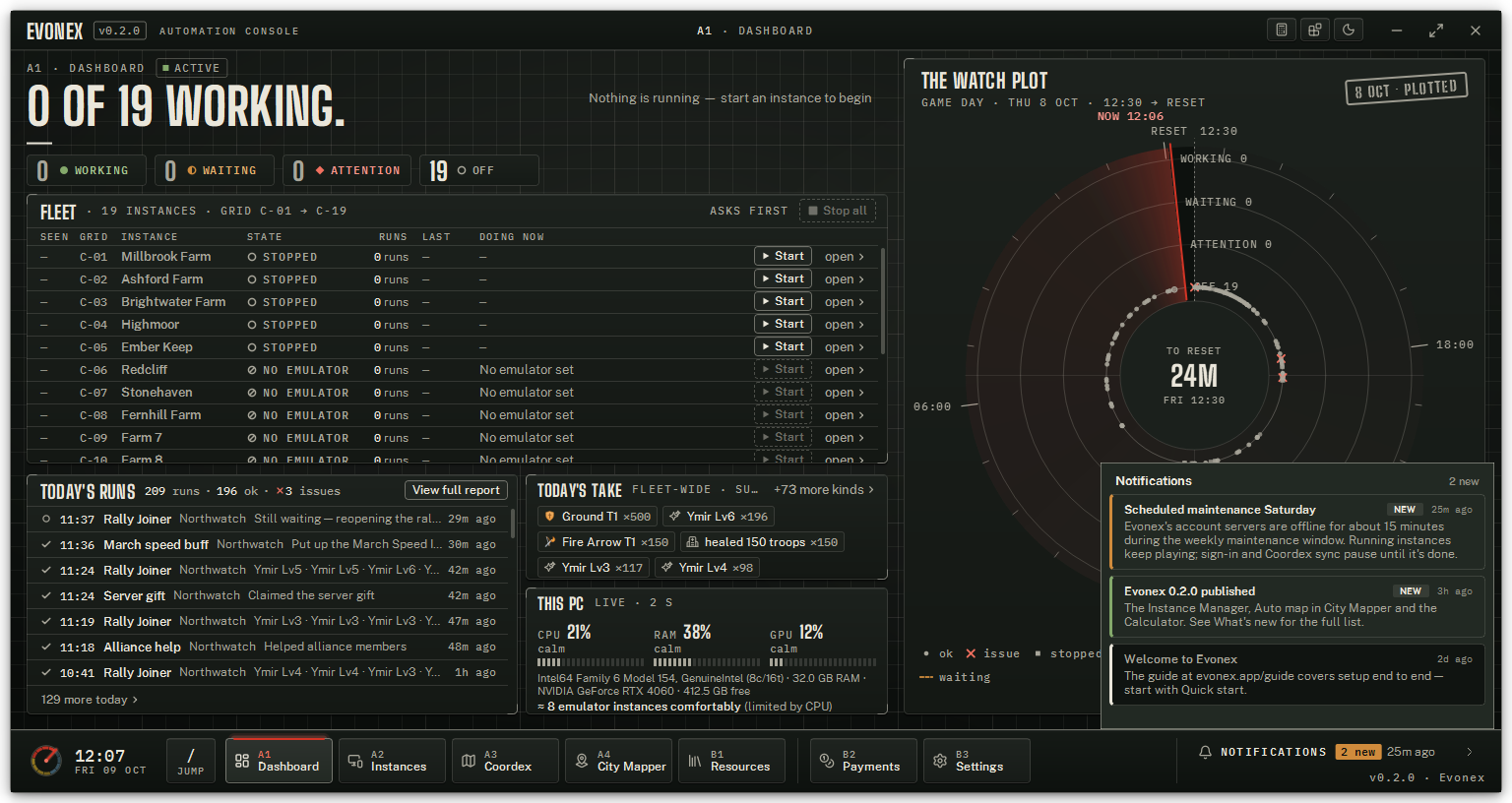Start the Highmoor instance

pyautogui.click(x=783, y=324)
